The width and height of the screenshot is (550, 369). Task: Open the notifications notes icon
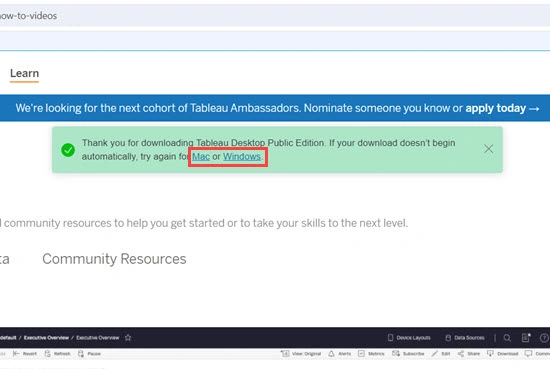tap(526, 337)
